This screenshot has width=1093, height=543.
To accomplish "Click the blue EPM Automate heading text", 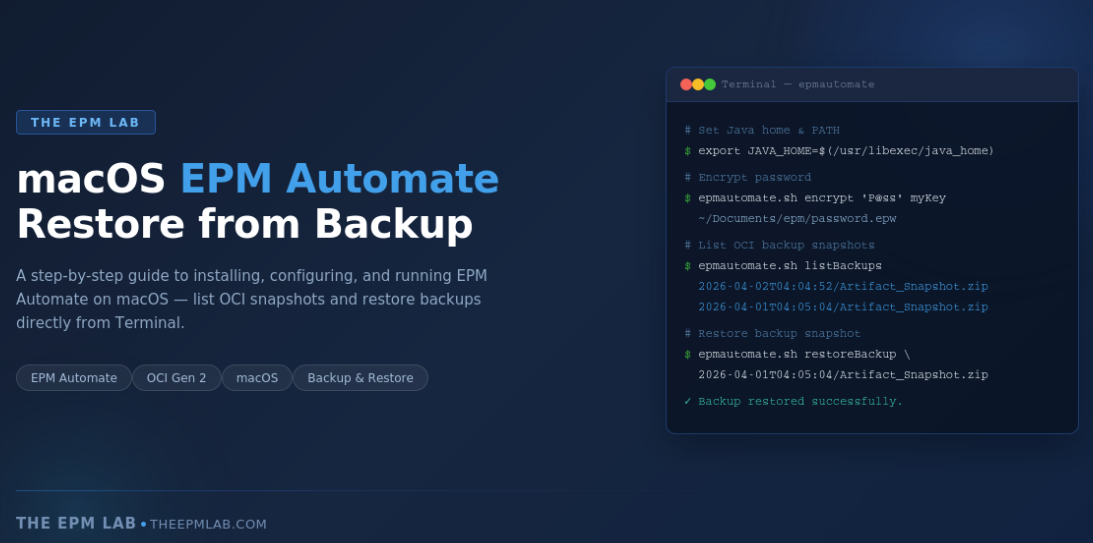I will (339, 179).
